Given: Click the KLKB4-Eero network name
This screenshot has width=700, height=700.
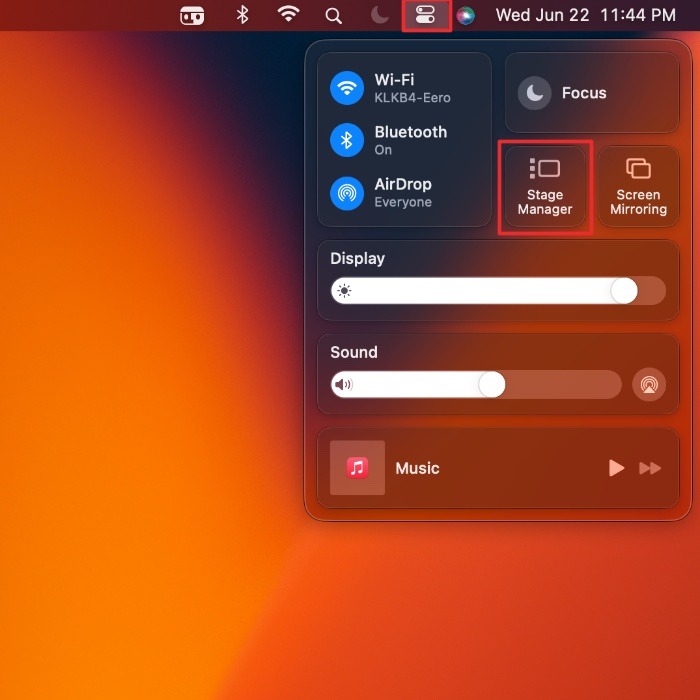Looking at the screenshot, I should point(412,98).
